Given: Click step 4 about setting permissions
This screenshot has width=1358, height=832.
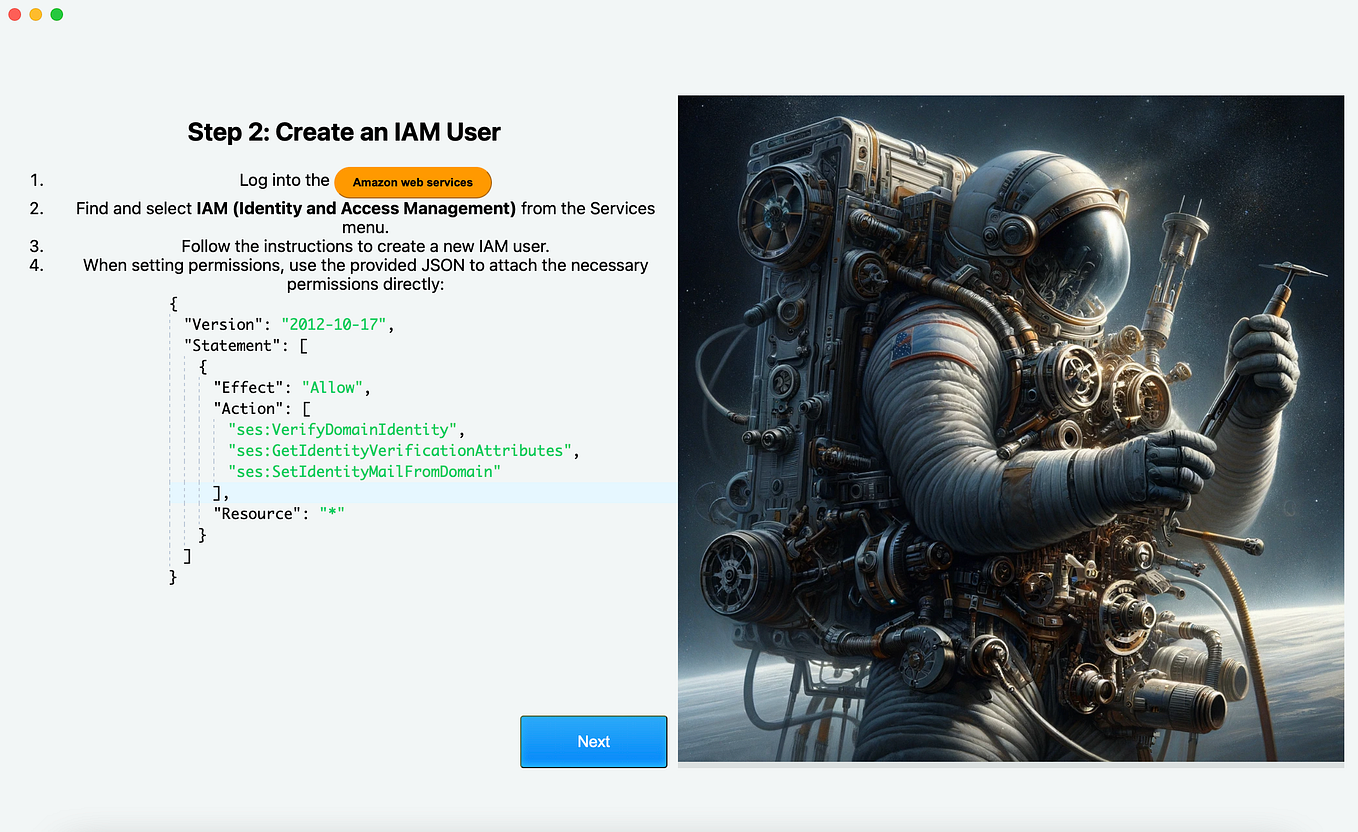Looking at the screenshot, I should pyautogui.click(x=364, y=274).
